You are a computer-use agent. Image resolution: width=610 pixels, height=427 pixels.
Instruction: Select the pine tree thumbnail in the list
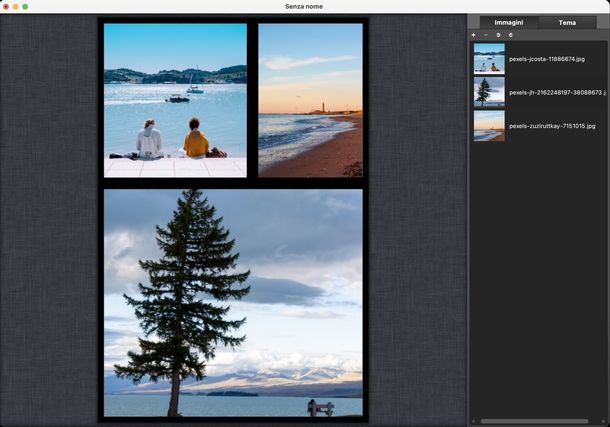(489, 92)
